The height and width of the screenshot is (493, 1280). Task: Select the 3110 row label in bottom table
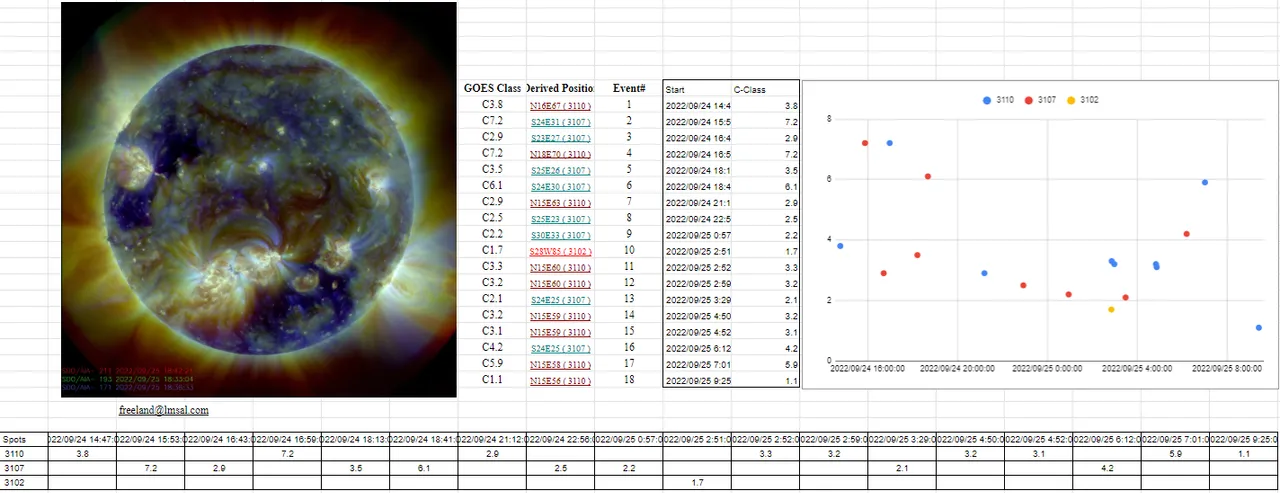25,454
